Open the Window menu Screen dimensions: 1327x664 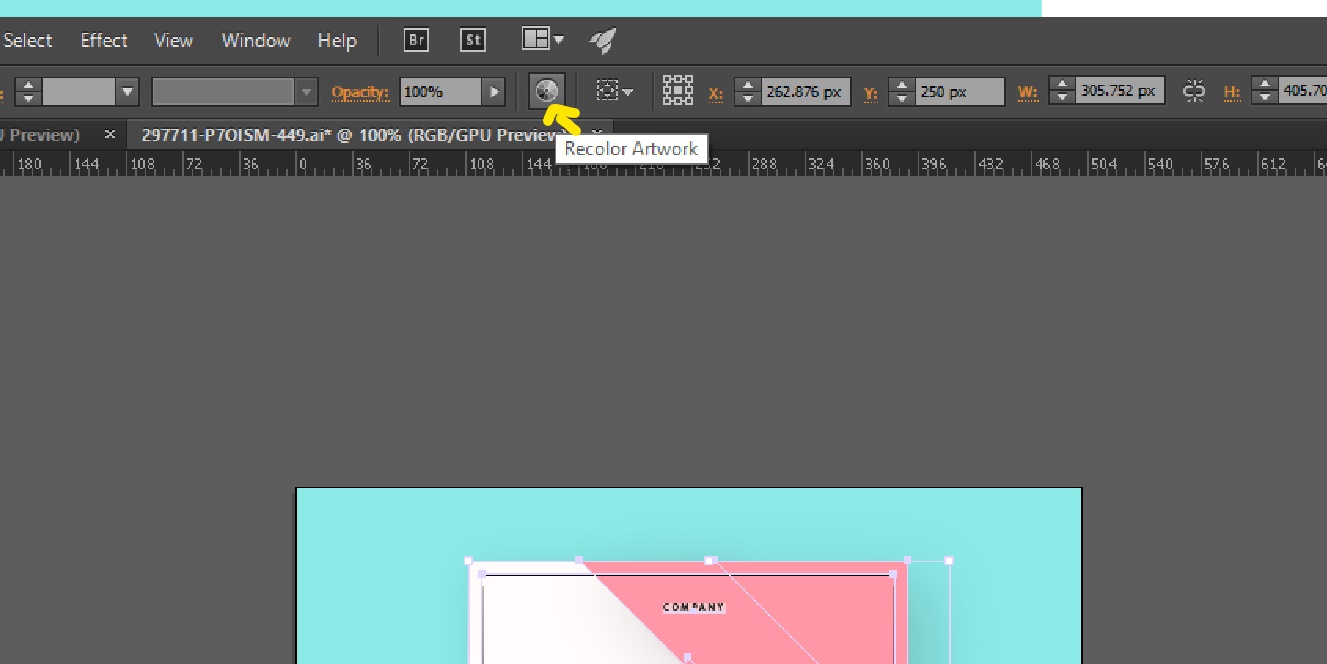click(x=256, y=40)
